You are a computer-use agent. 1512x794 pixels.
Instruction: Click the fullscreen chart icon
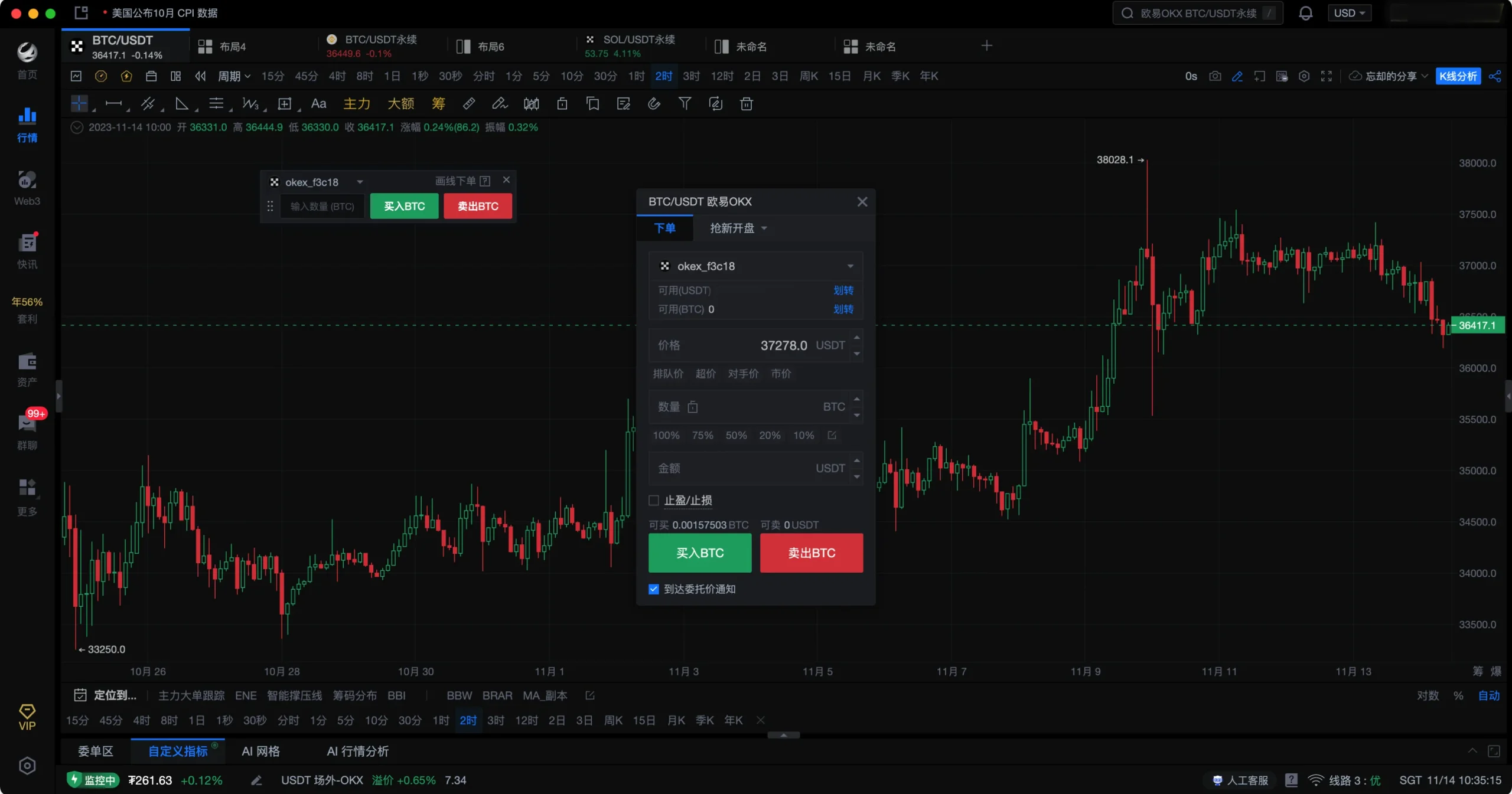pyautogui.click(x=1327, y=76)
